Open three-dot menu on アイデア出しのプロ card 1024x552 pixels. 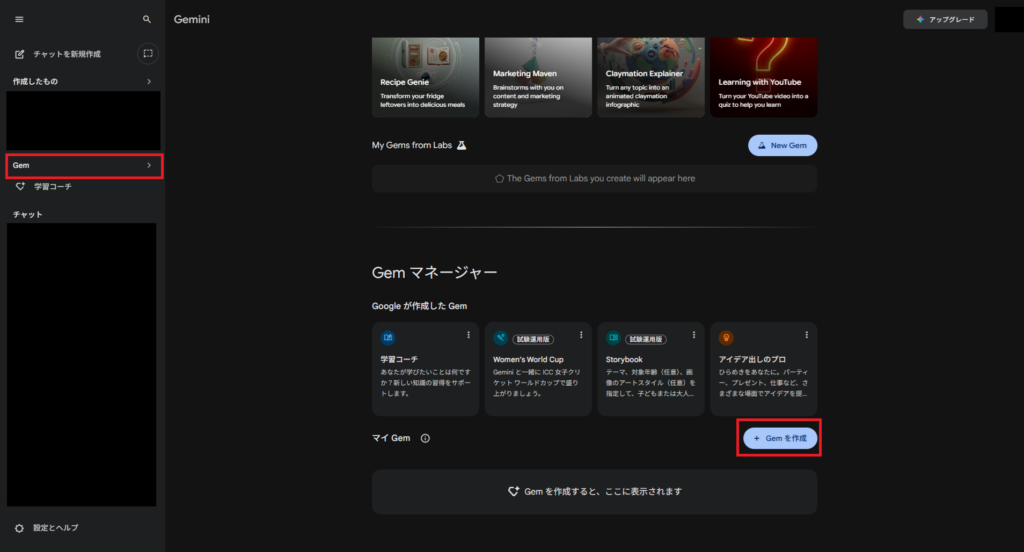[807, 335]
